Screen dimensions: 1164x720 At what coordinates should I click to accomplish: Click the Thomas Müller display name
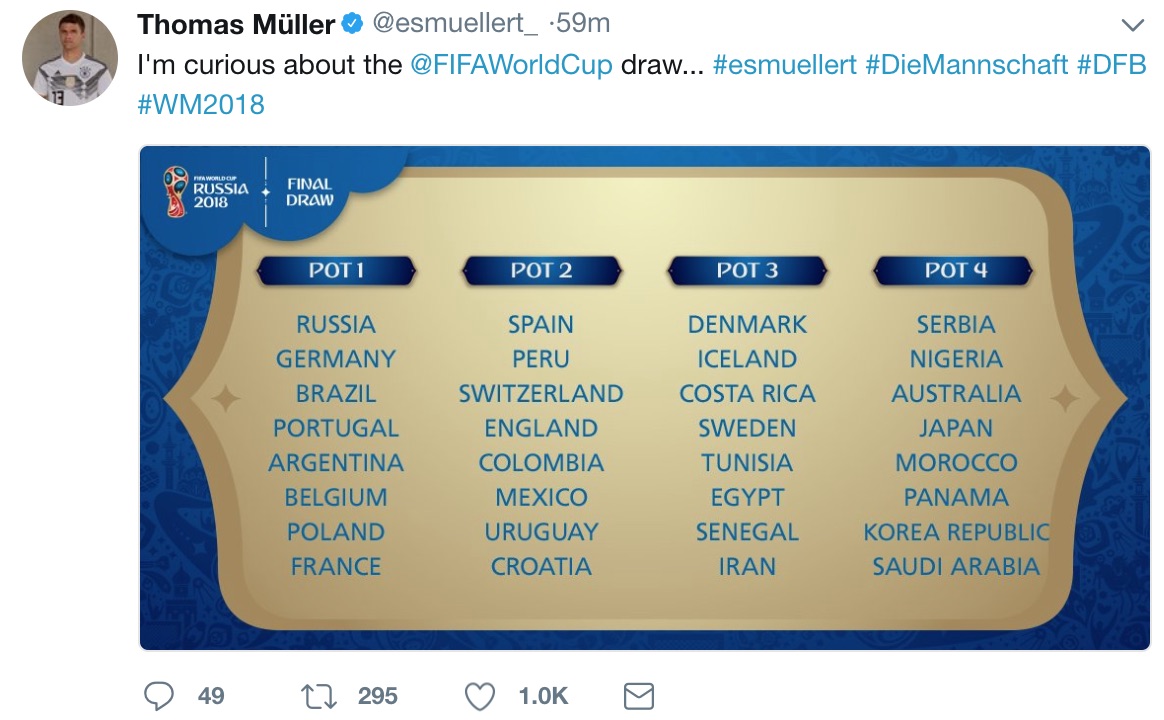pyautogui.click(x=236, y=25)
